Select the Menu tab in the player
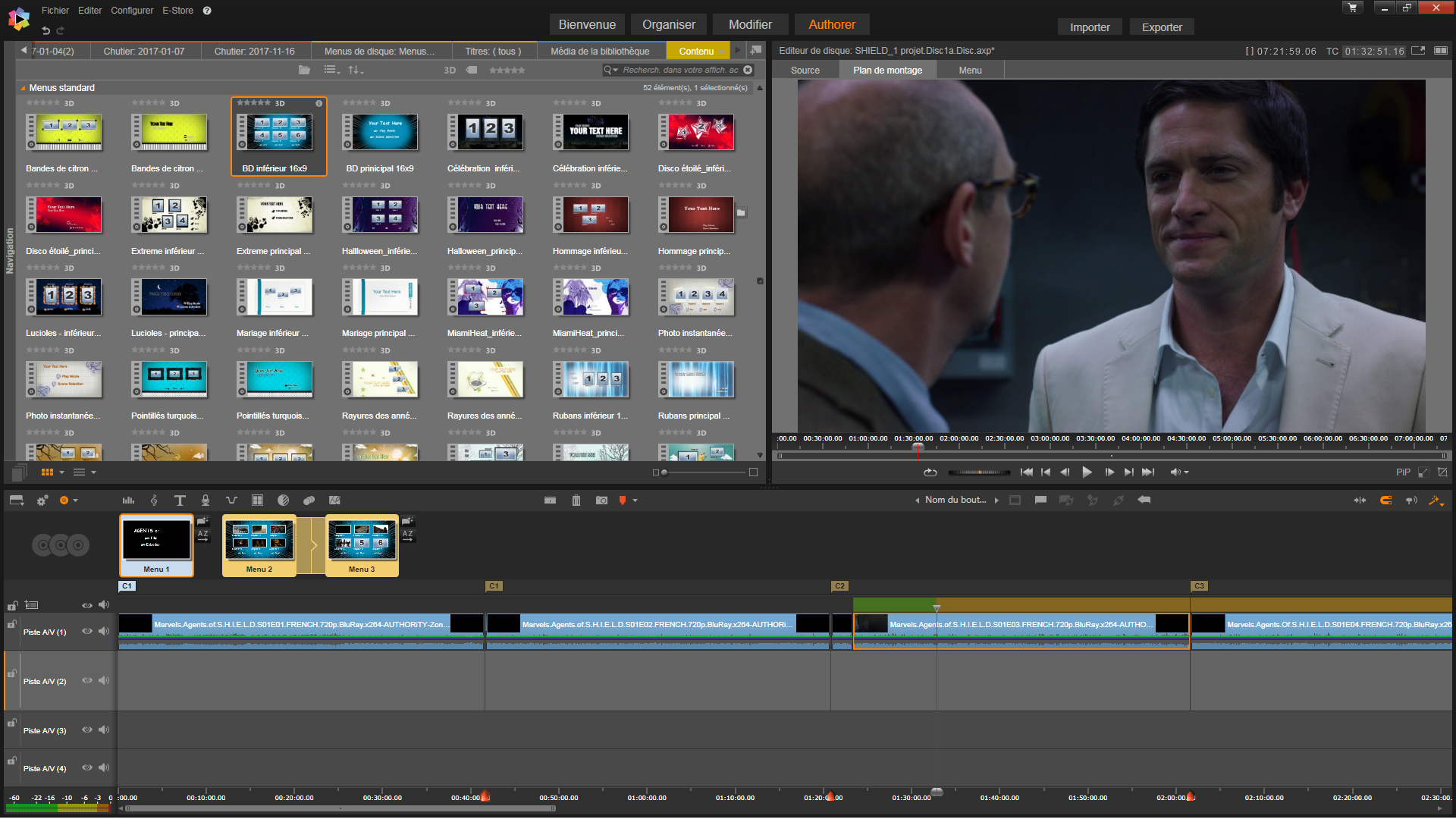 (970, 70)
